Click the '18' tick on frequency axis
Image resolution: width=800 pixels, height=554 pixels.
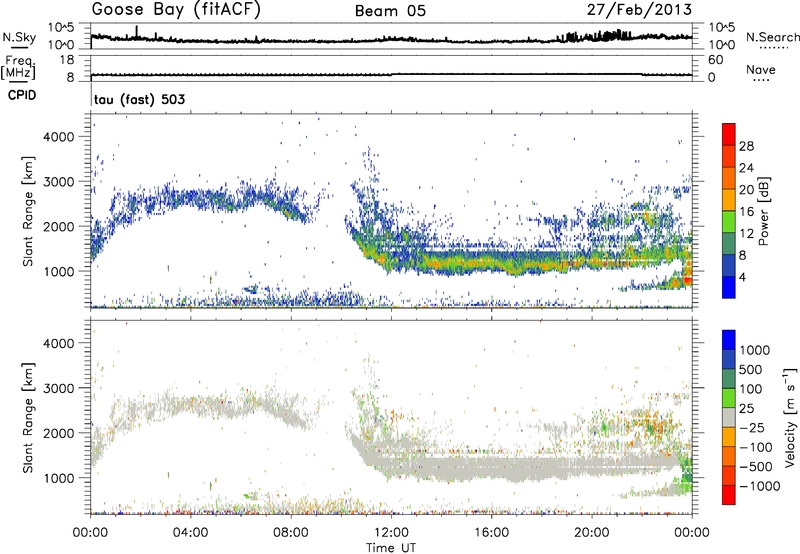click(67, 60)
